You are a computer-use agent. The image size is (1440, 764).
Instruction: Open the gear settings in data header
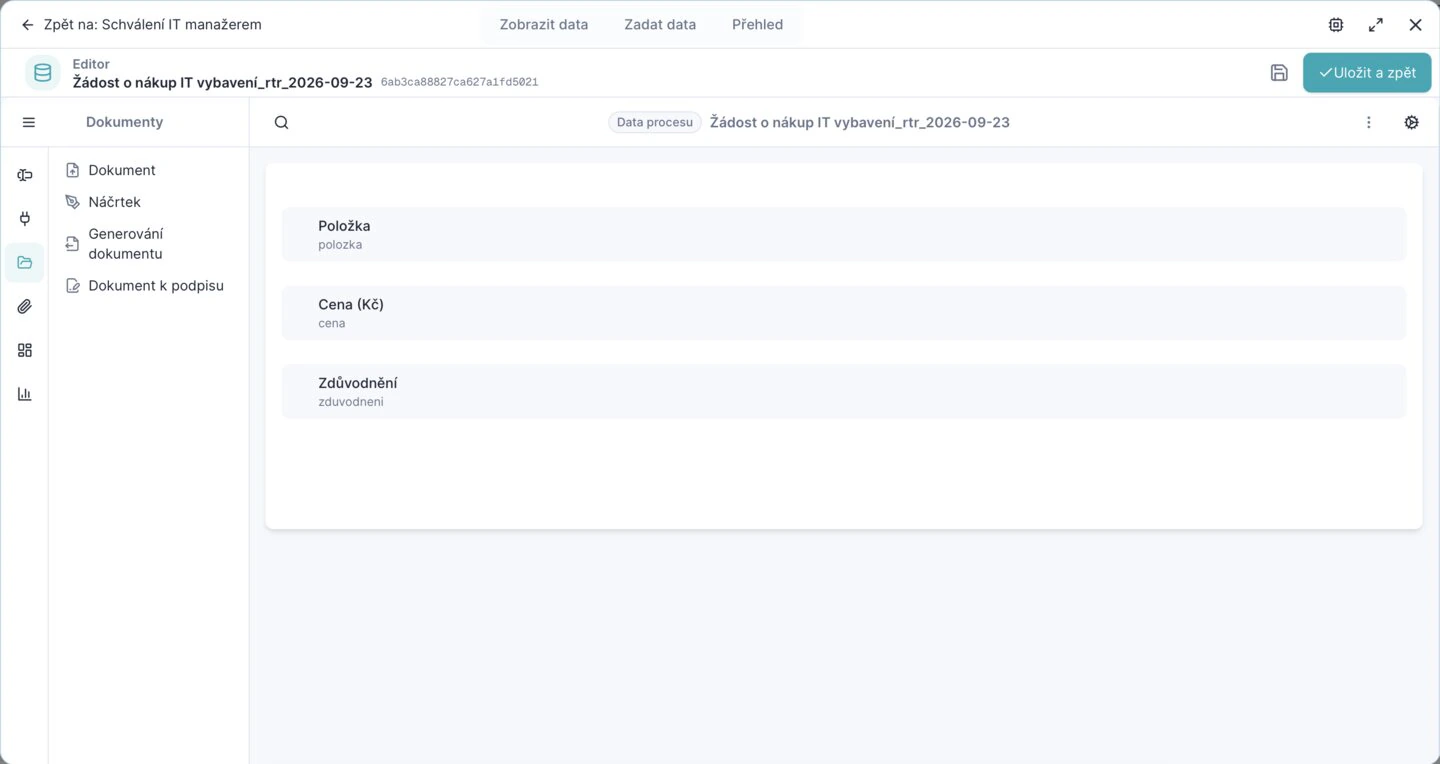point(1412,122)
